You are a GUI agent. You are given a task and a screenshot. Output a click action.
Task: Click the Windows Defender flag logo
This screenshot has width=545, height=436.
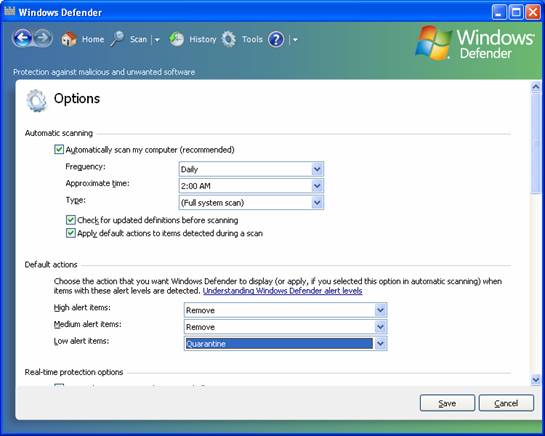[x=433, y=43]
